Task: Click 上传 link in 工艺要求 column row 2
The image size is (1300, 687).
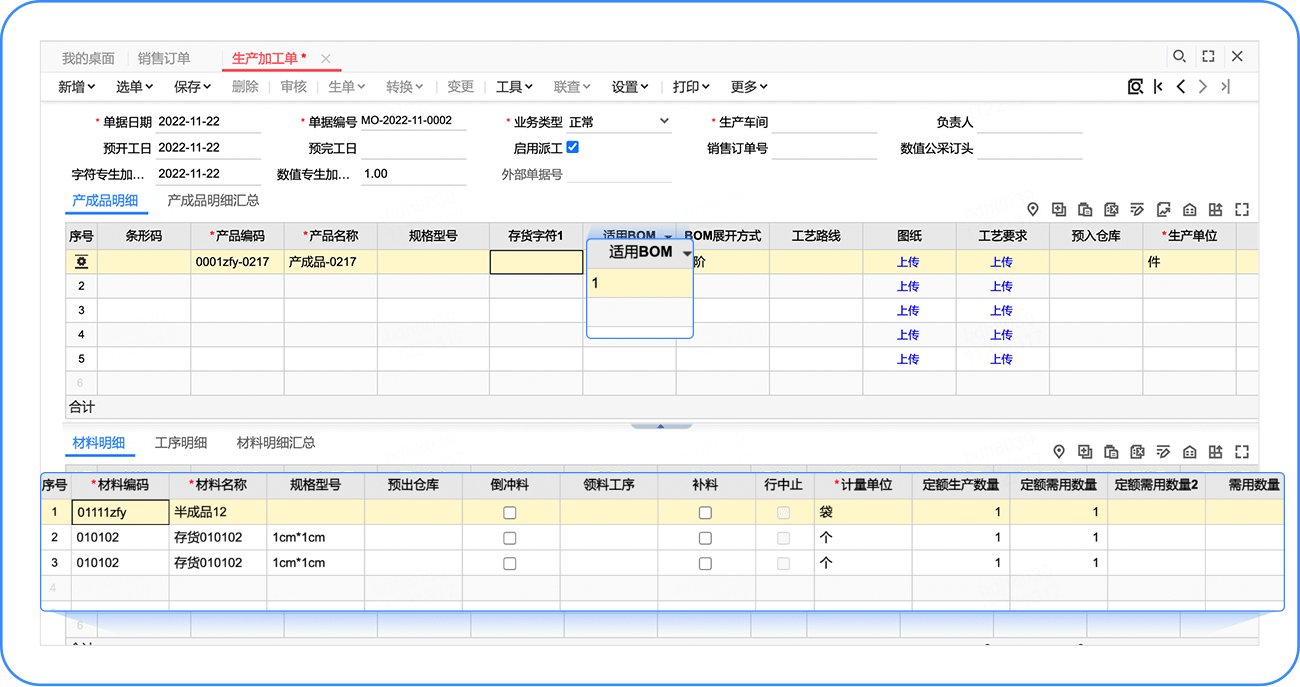Action: click(1001, 286)
